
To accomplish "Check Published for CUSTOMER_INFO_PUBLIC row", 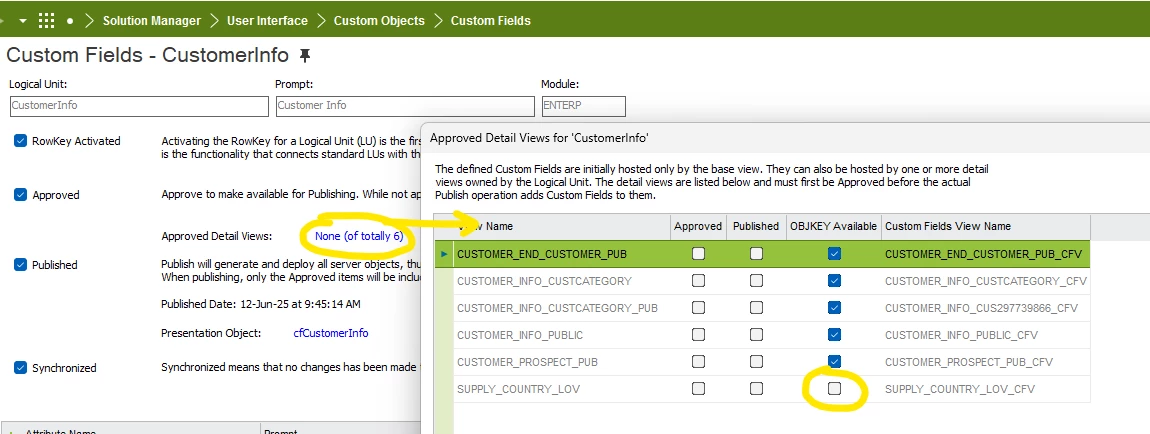I will (756, 335).
